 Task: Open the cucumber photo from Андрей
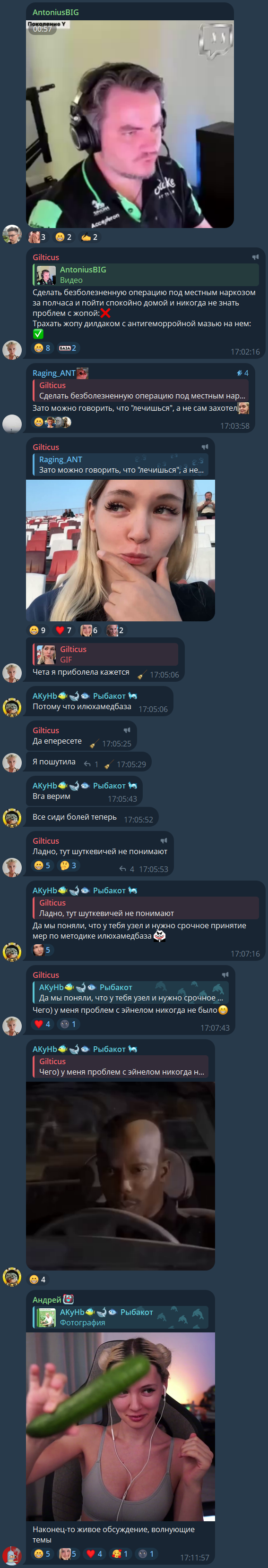pyautogui.click(x=121, y=1425)
